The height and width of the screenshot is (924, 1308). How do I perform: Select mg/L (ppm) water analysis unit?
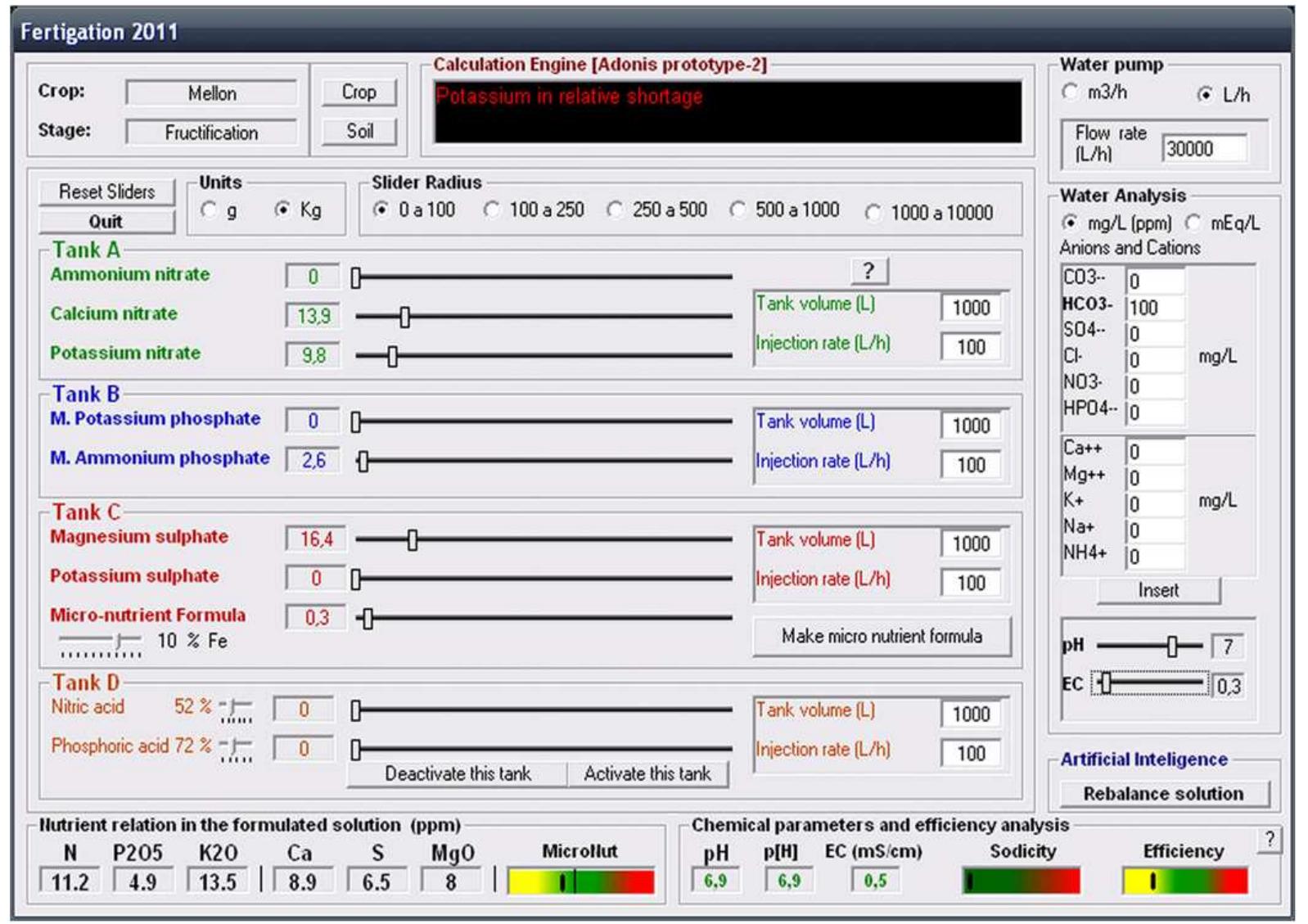pyautogui.click(x=1070, y=222)
